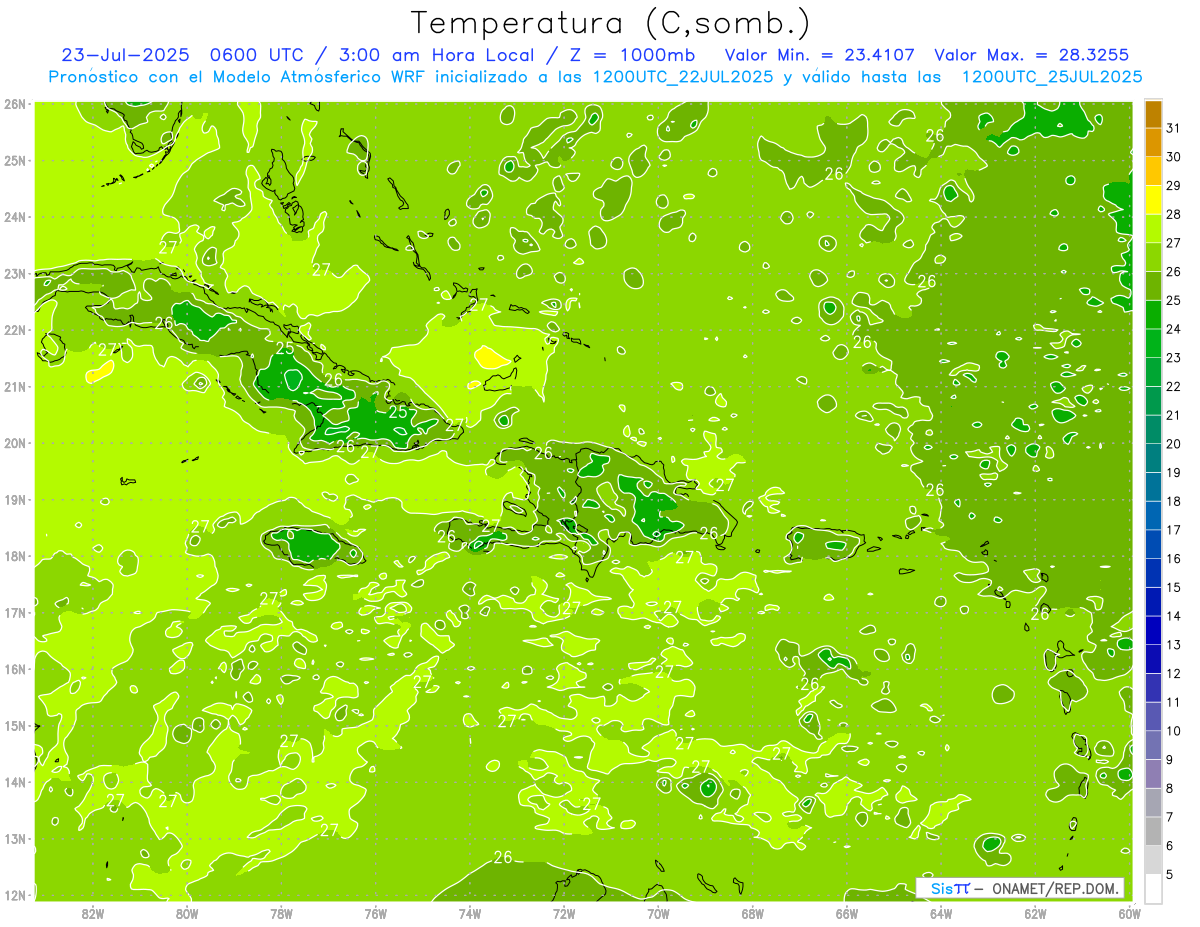Screen dimensions: 1200x927
Task: Click the '78W' longitude axis label
Action: 281,913
